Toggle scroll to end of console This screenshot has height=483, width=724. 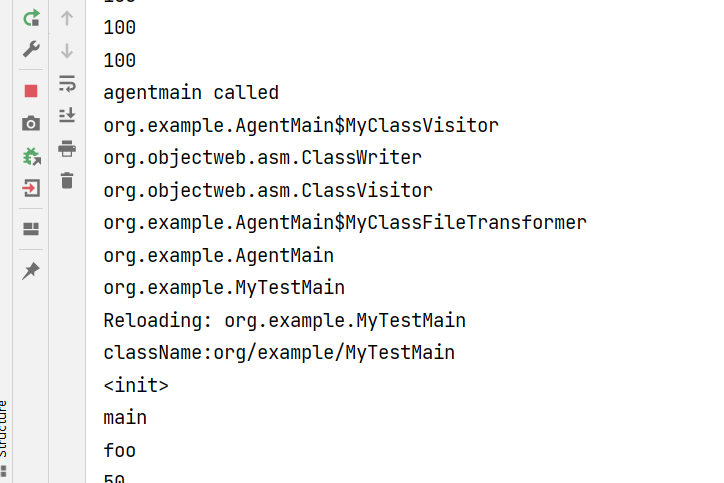click(67, 115)
